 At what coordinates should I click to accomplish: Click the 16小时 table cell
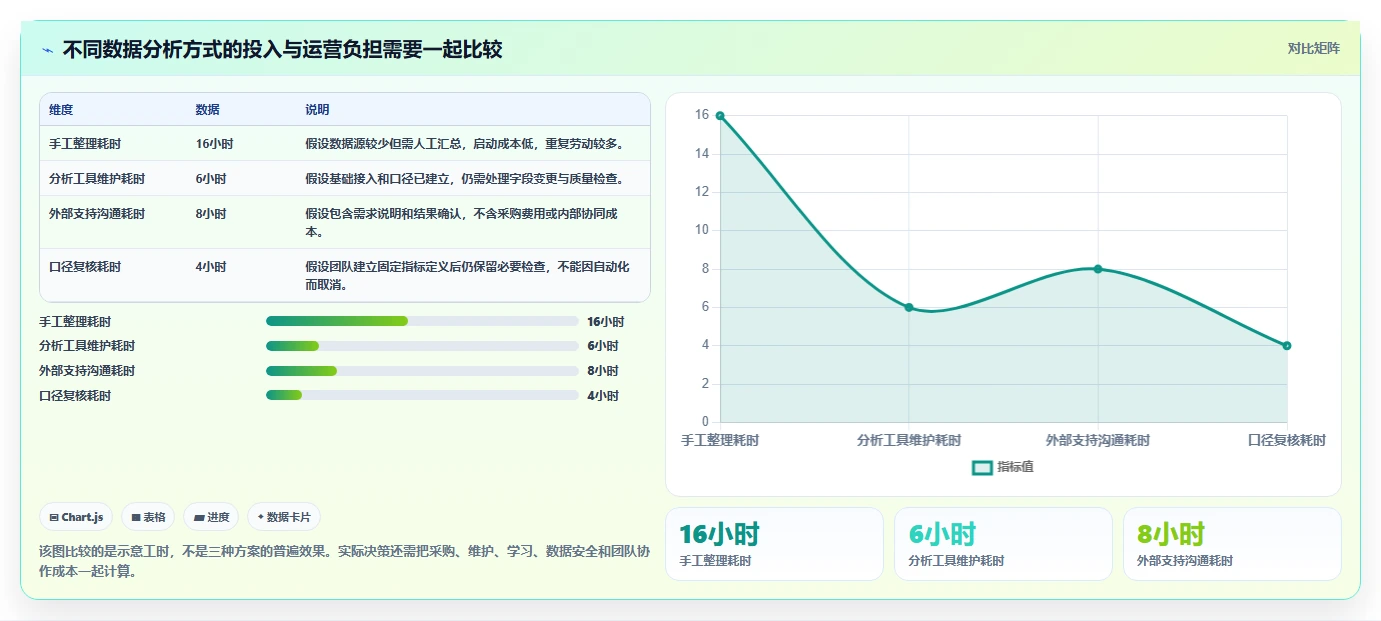[x=214, y=144]
